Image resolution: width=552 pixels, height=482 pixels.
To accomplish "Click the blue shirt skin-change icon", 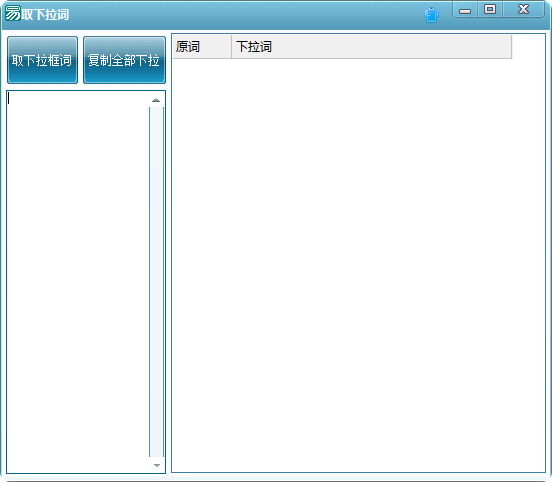I will point(431,15).
